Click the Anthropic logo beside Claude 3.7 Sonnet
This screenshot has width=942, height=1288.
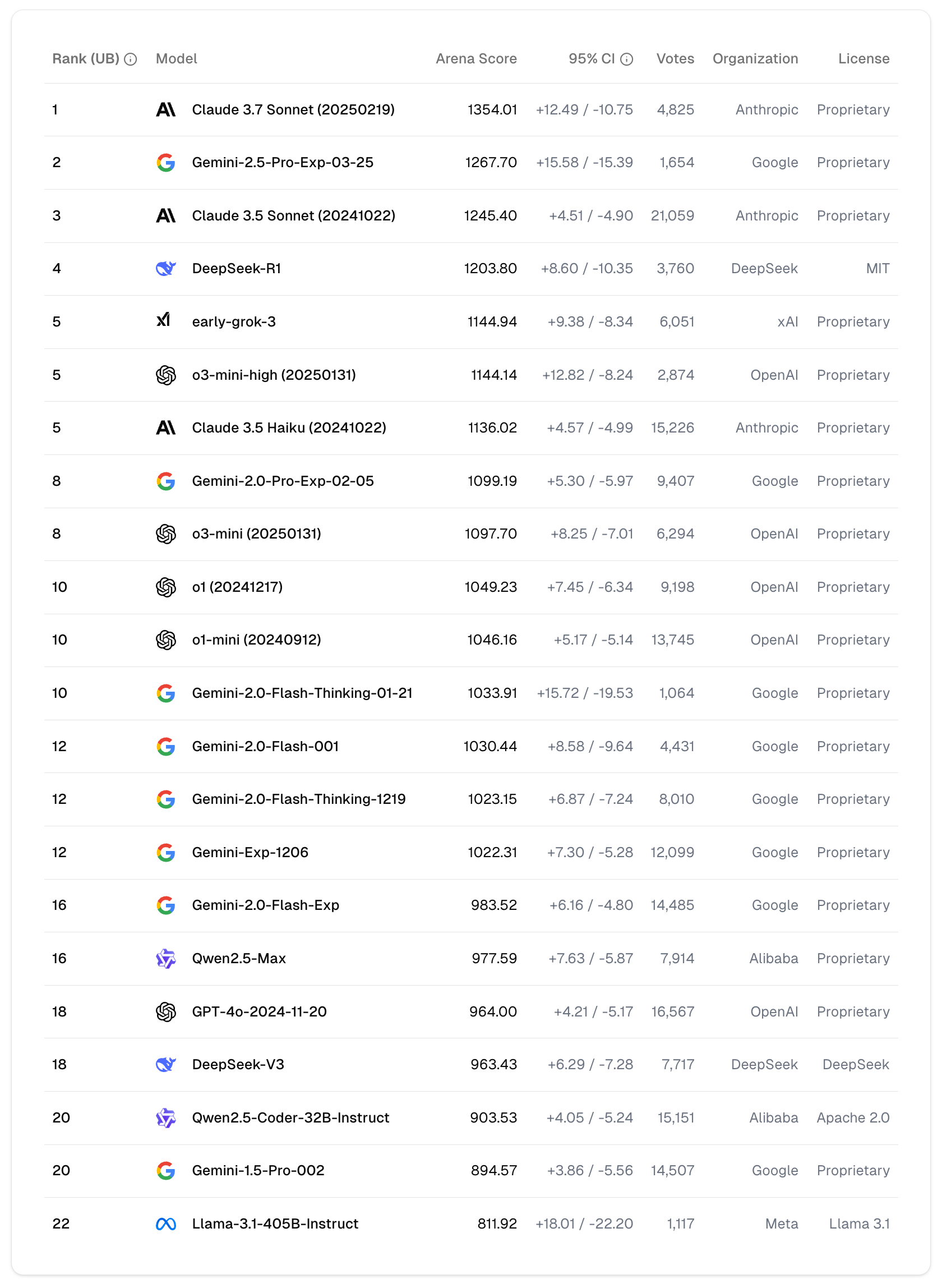coord(165,109)
